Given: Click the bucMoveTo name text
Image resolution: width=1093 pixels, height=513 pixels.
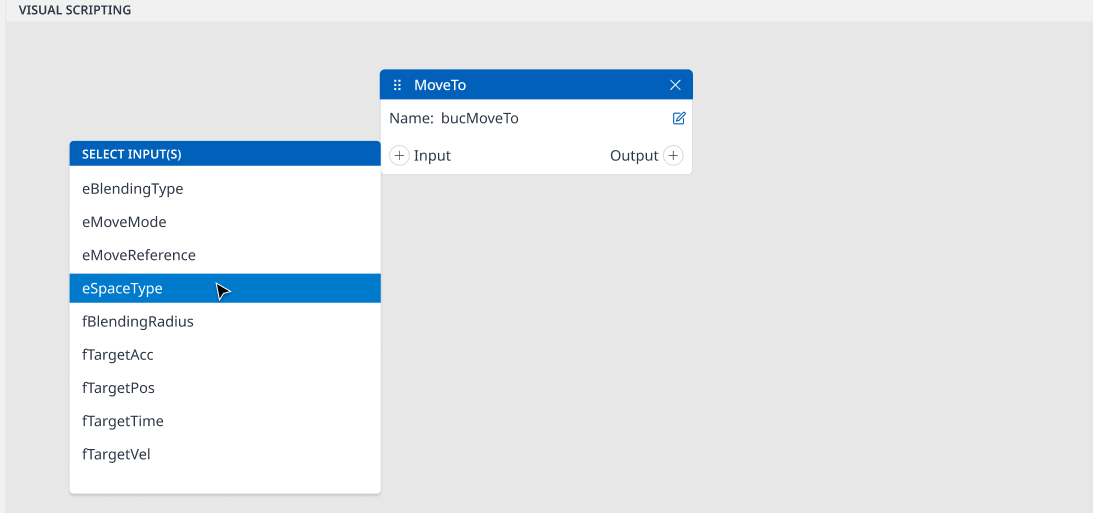Looking at the screenshot, I should (480, 118).
